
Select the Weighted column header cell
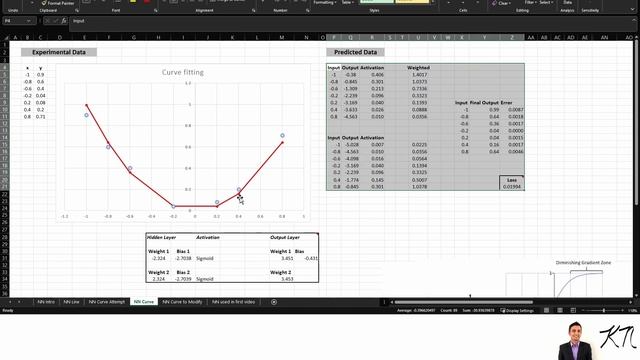[x=418, y=68]
